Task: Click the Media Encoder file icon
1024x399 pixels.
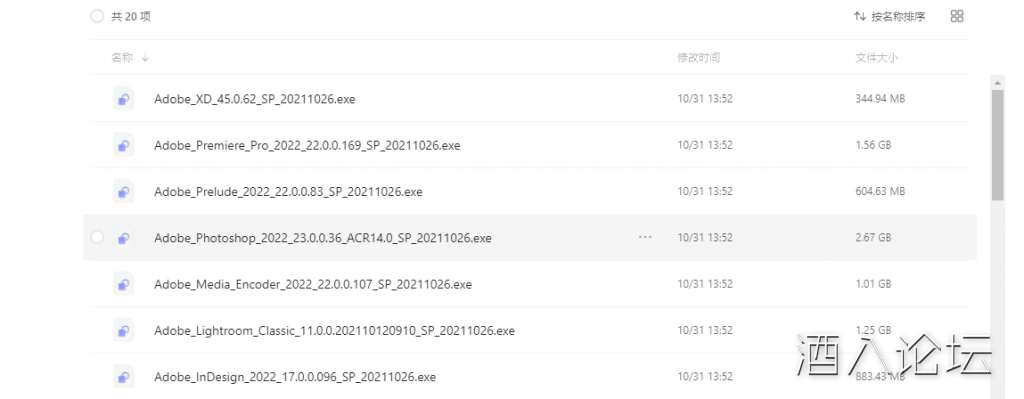Action: (x=123, y=284)
